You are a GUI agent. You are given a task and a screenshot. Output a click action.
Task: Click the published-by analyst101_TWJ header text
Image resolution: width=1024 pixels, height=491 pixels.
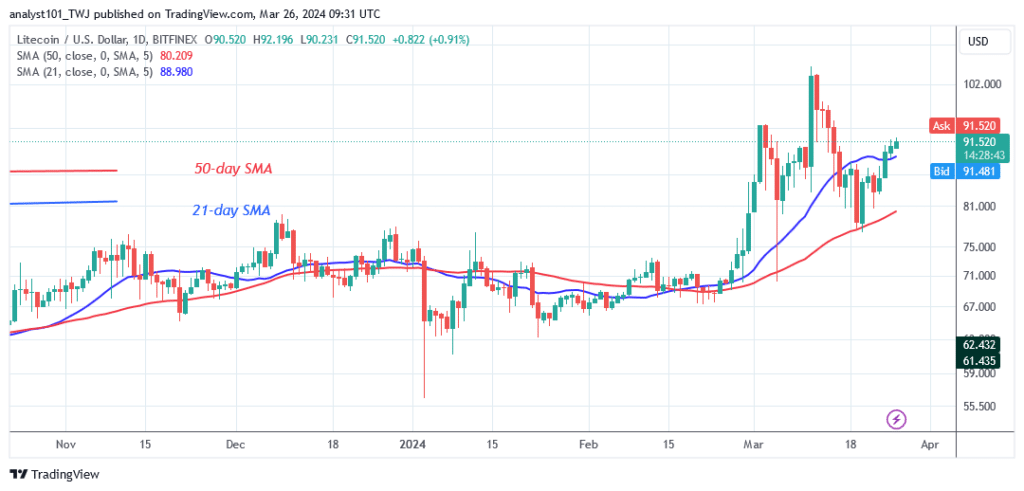pyautogui.click(x=196, y=14)
